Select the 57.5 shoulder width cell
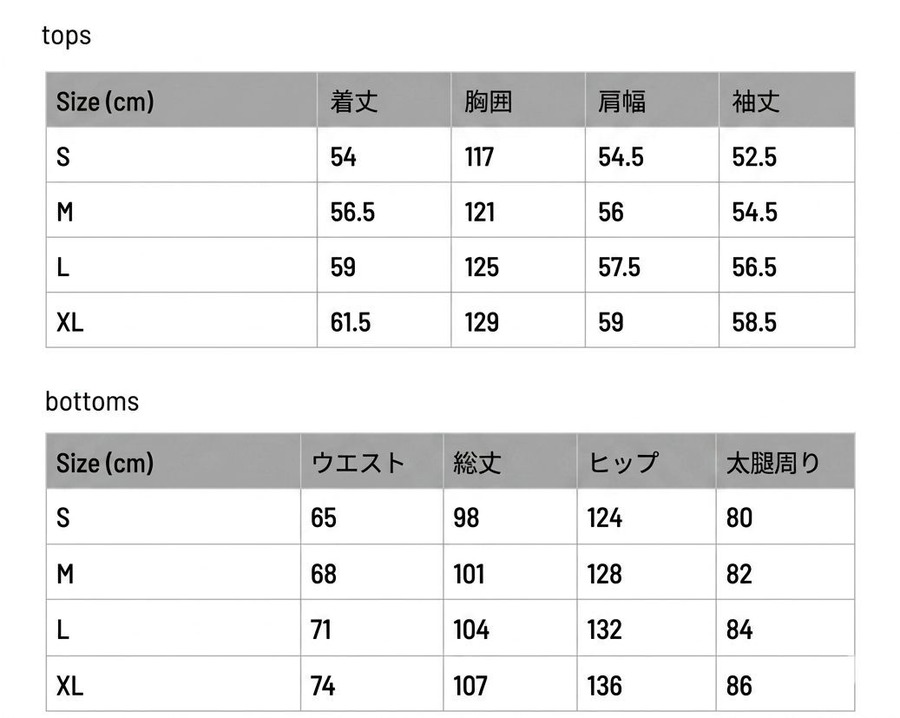Image resolution: width=900 pixels, height=718 pixels. click(619, 267)
